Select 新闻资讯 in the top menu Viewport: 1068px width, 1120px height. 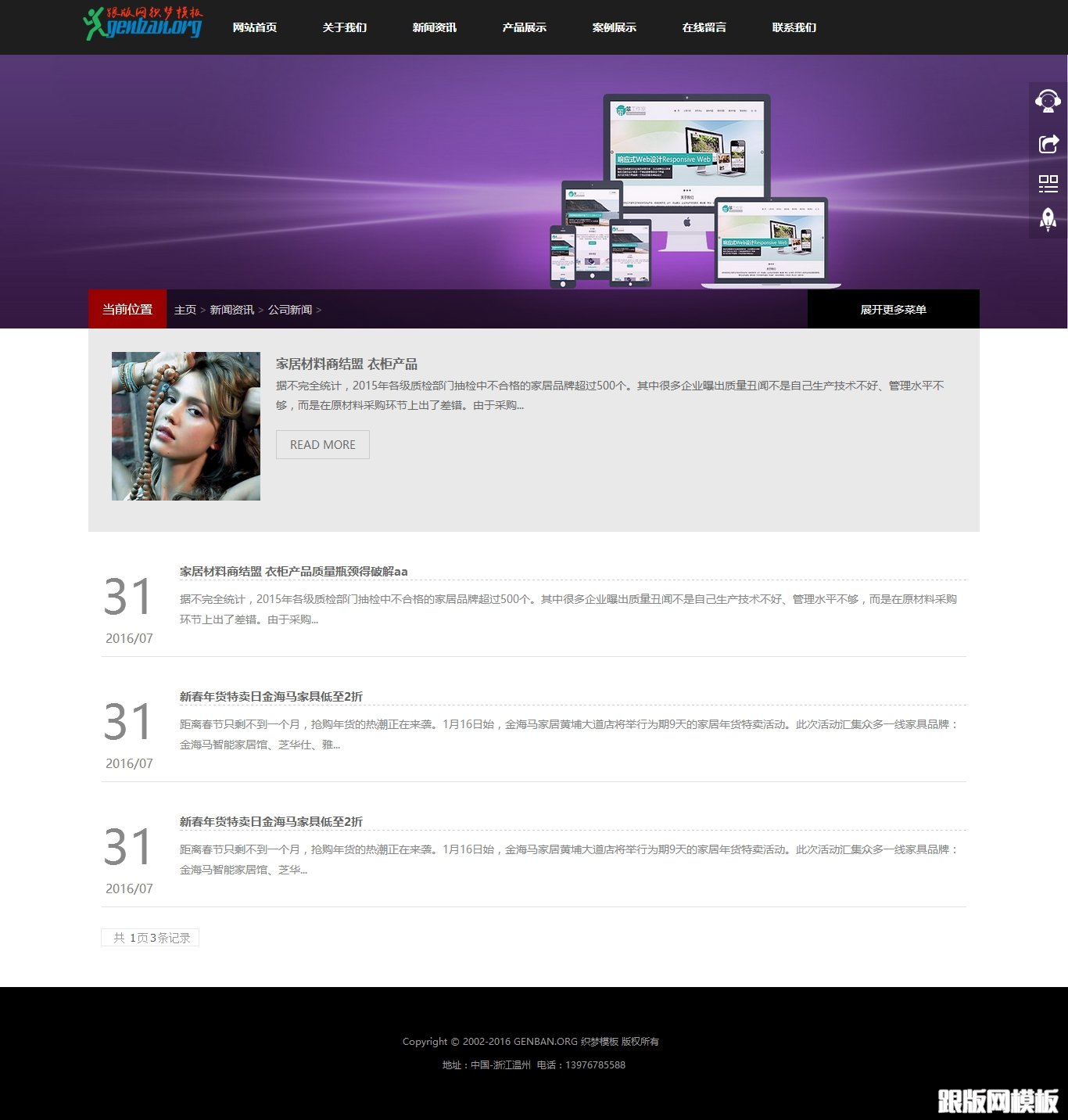pyautogui.click(x=435, y=27)
